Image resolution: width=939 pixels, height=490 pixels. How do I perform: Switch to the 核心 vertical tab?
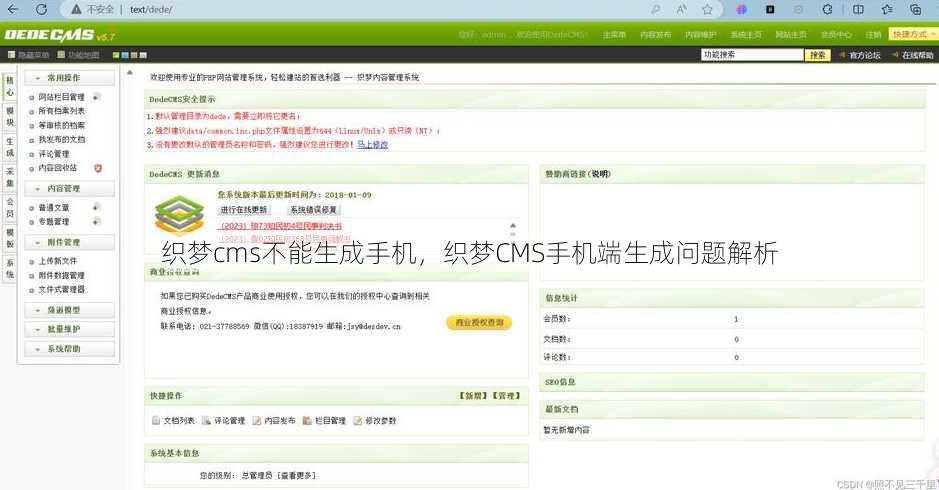click(10, 86)
